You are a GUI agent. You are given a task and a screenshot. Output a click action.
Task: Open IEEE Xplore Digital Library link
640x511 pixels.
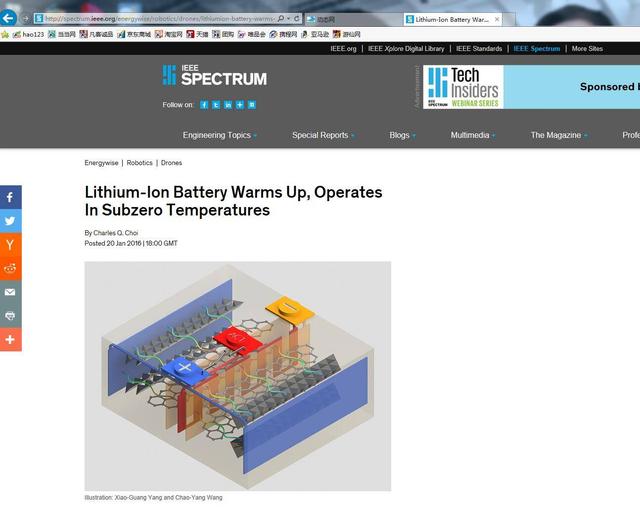pos(406,49)
